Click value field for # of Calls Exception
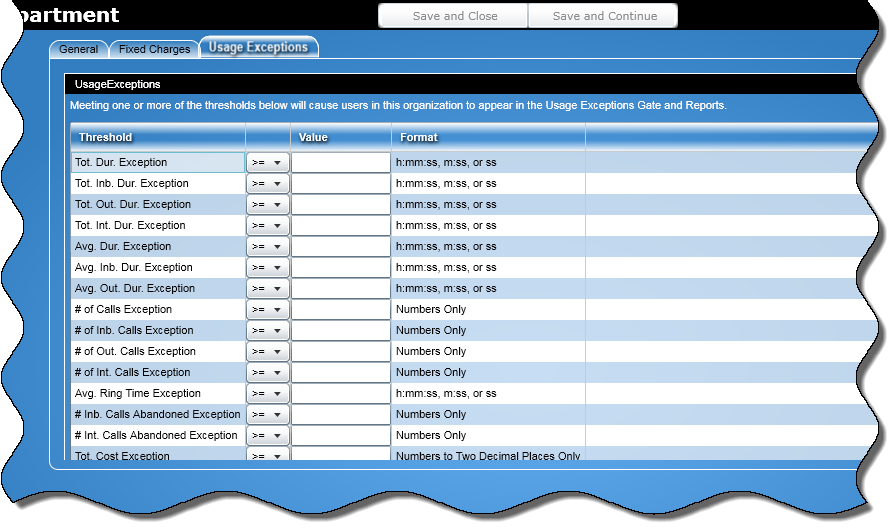 341,310
